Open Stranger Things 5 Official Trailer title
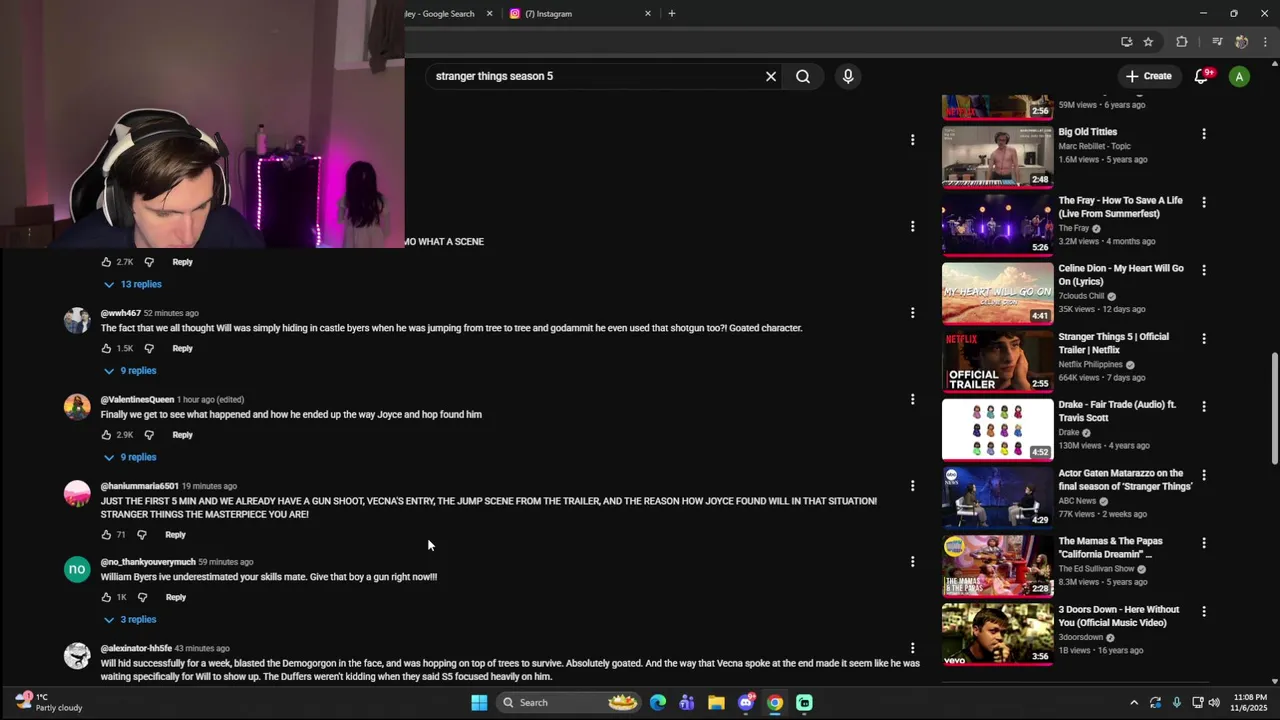1280x720 pixels. 1113,343
